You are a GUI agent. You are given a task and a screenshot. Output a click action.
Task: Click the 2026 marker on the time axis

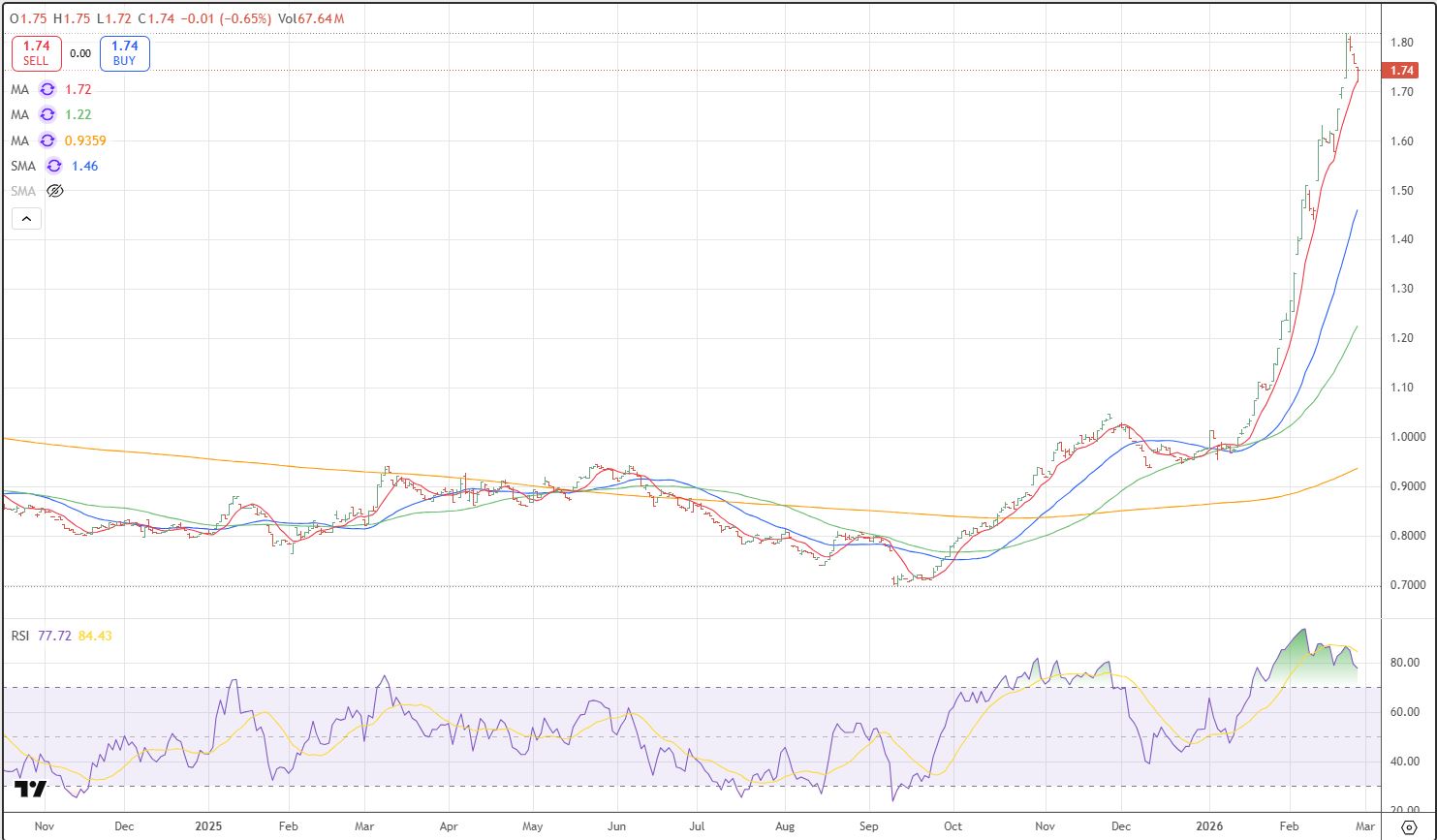1211,827
